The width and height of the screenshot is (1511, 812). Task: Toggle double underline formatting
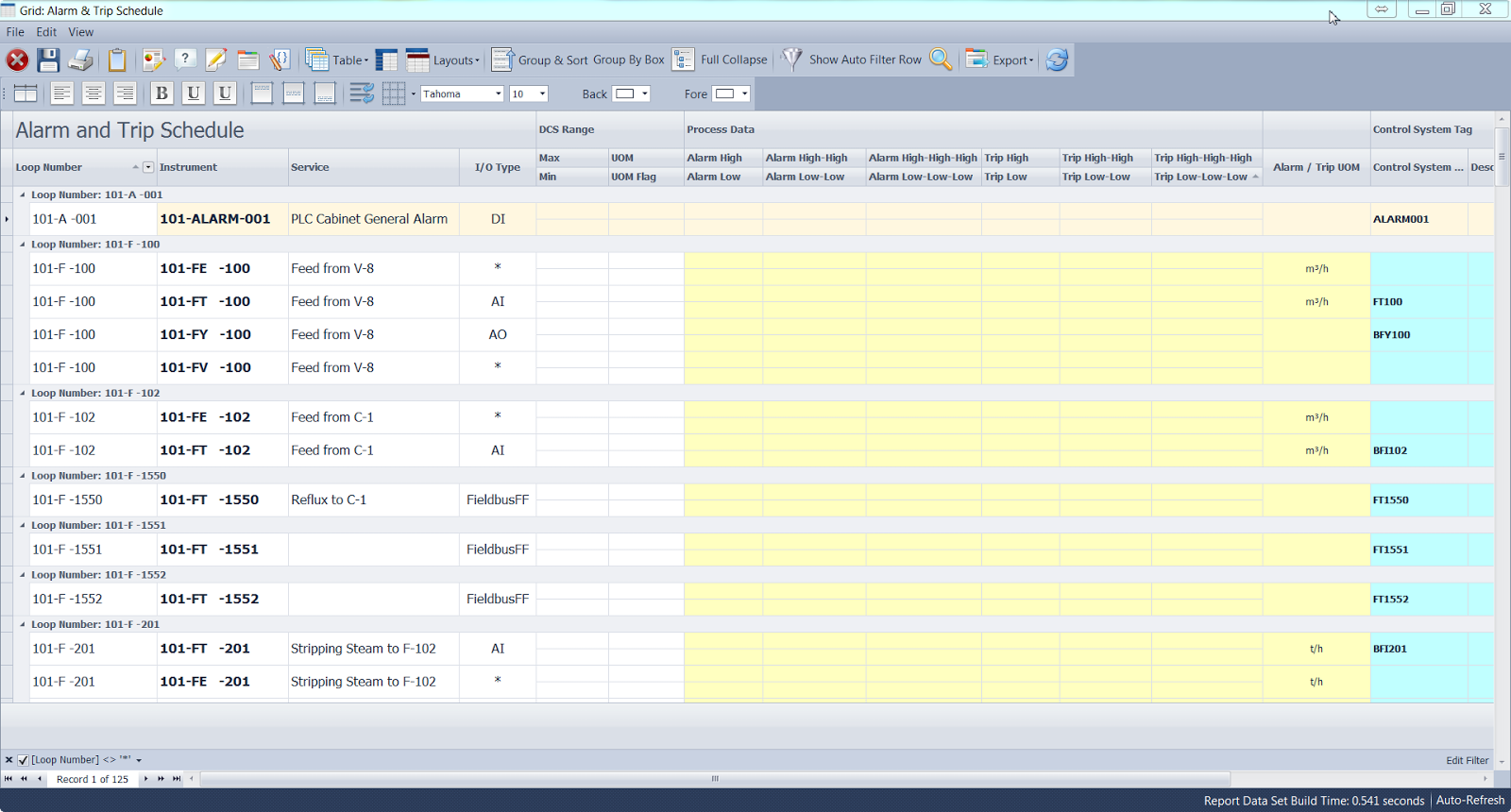(224, 93)
